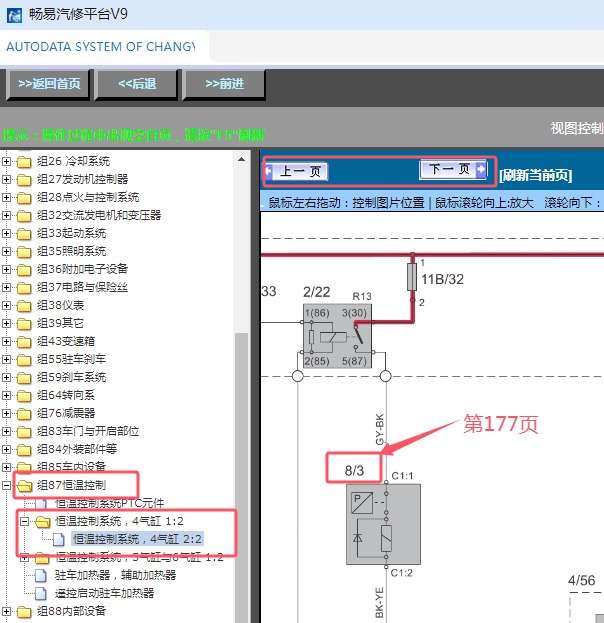
Task: Click folder icon of 组38仪表
Action: point(24,306)
